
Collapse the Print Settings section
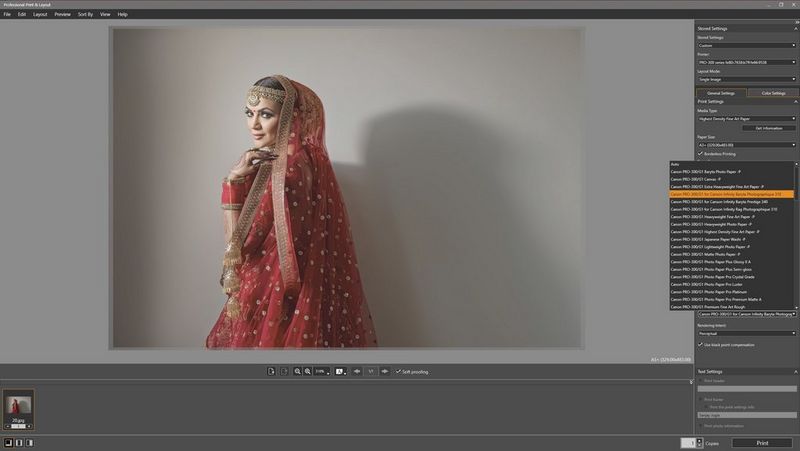(795, 102)
